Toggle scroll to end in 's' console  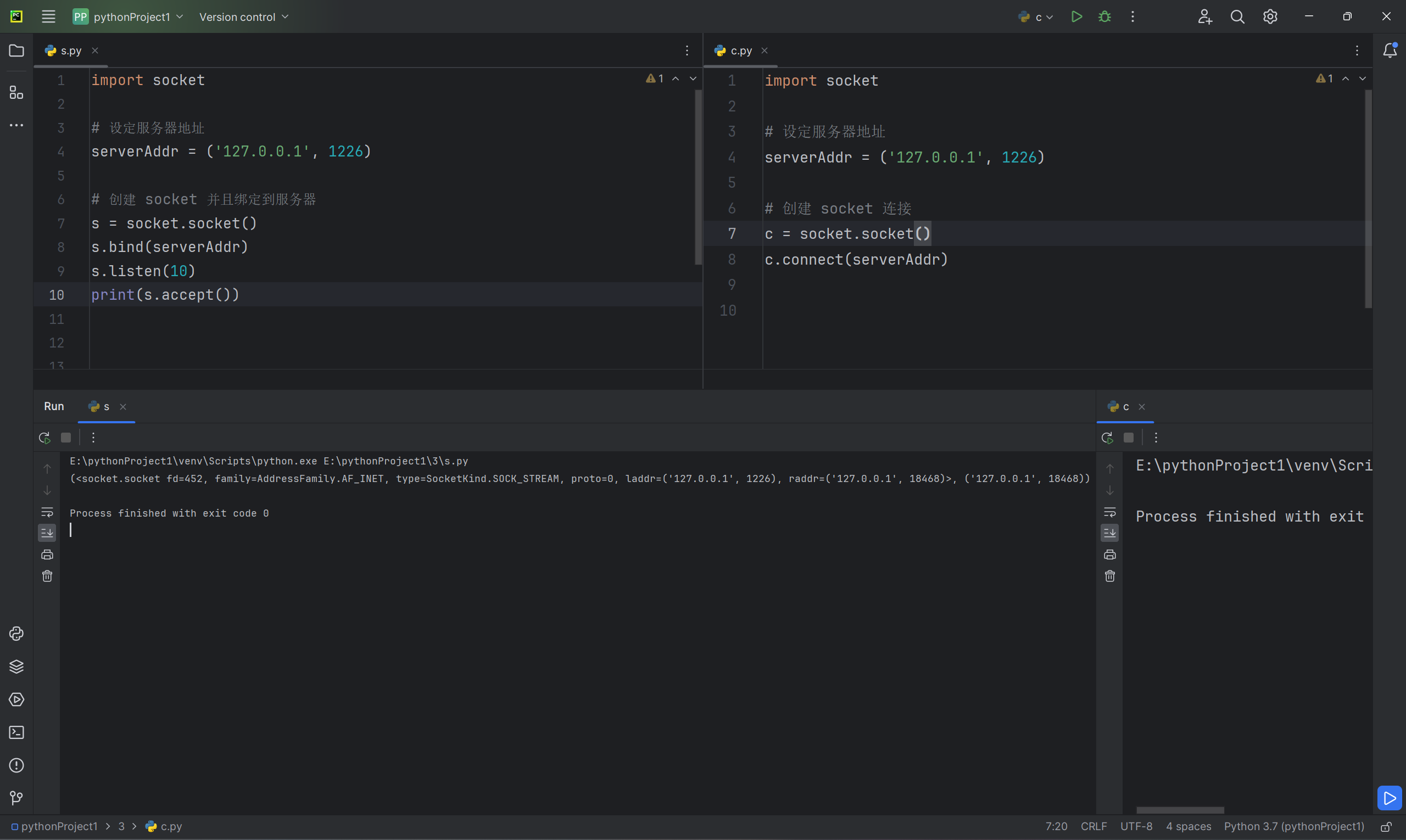click(x=47, y=533)
